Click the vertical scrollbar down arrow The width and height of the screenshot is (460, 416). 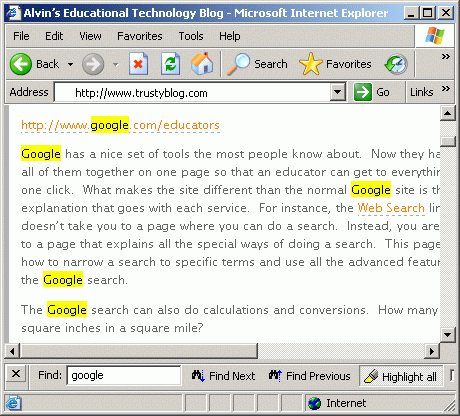[x=448, y=334]
